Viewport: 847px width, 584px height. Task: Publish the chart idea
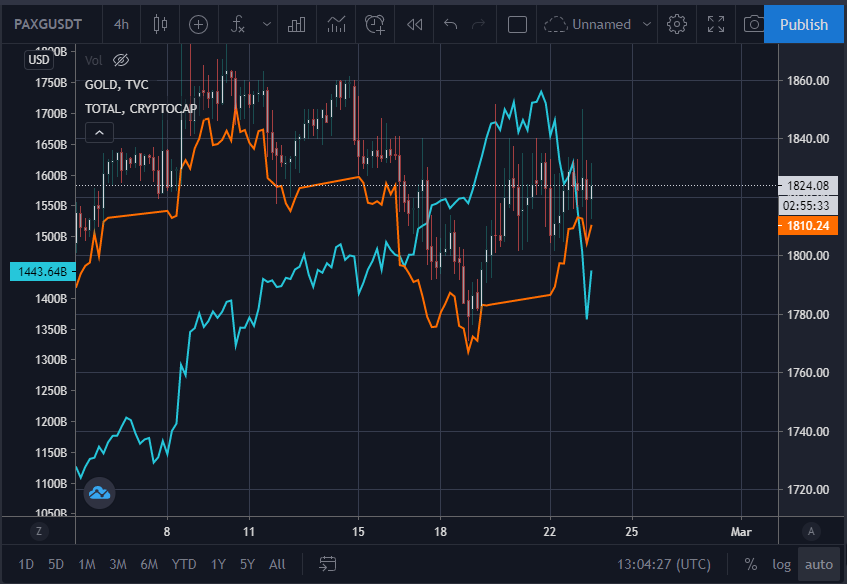804,24
